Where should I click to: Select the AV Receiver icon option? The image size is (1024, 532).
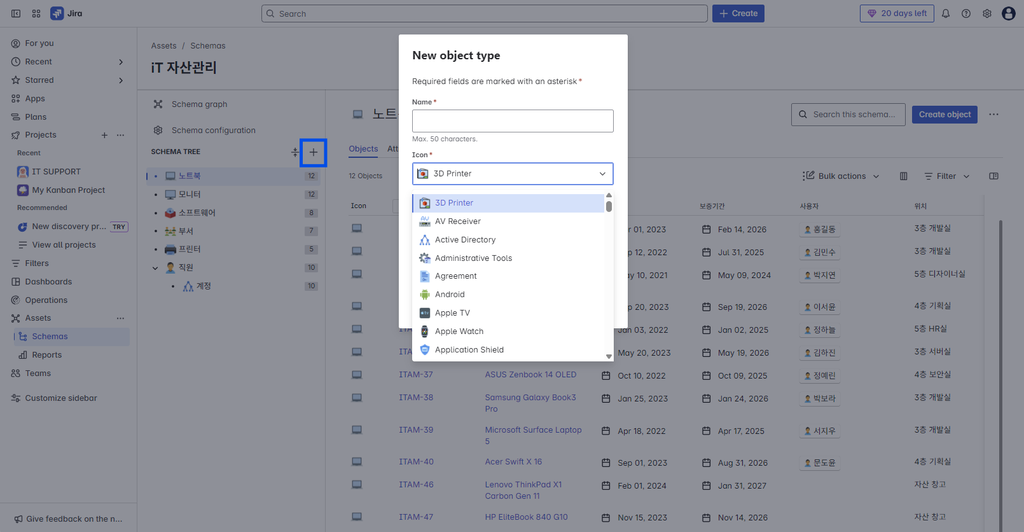click(508, 221)
